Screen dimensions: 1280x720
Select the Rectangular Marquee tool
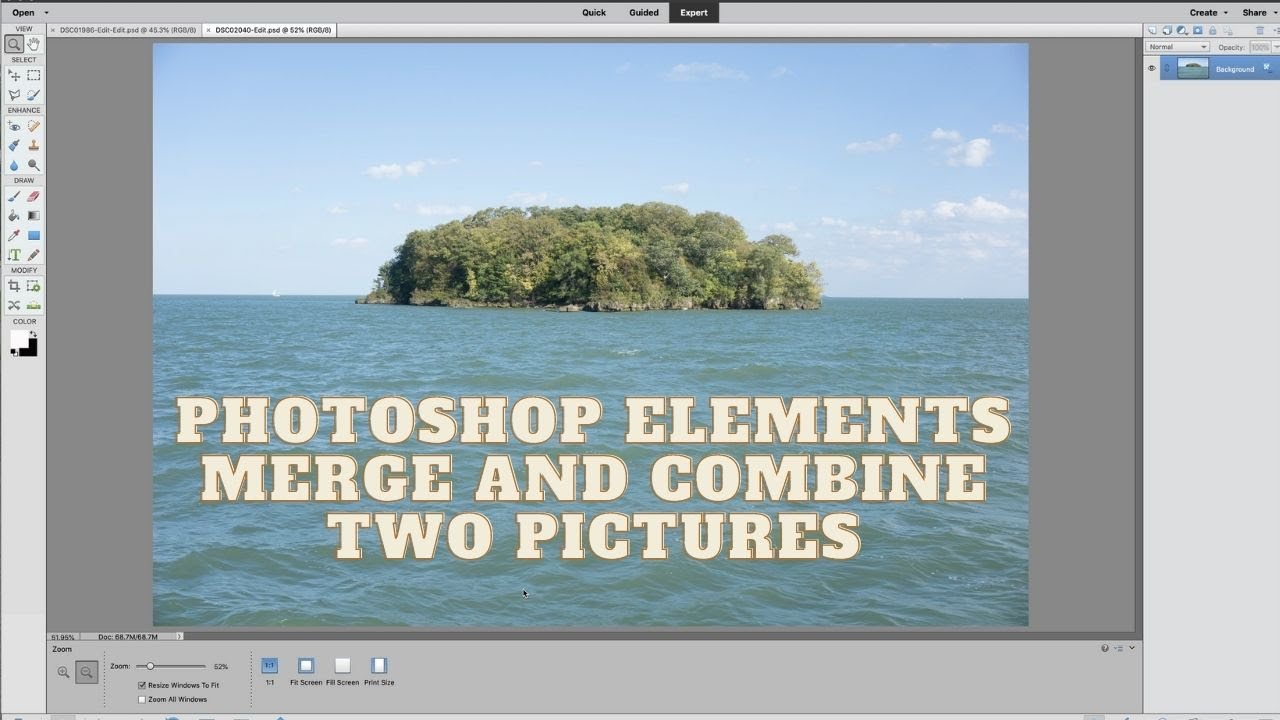(x=34, y=75)
